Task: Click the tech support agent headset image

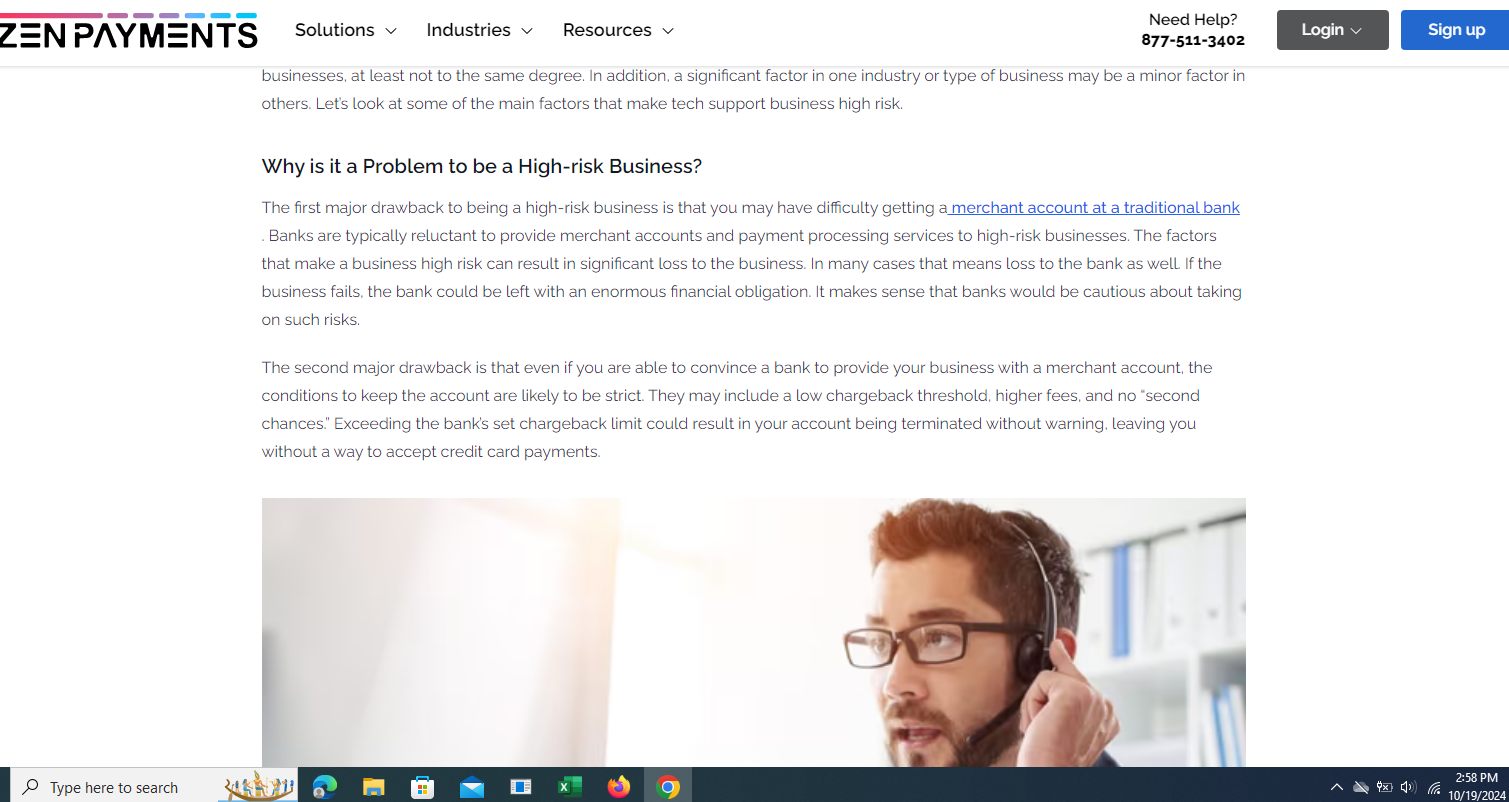Action: point(754,632)
